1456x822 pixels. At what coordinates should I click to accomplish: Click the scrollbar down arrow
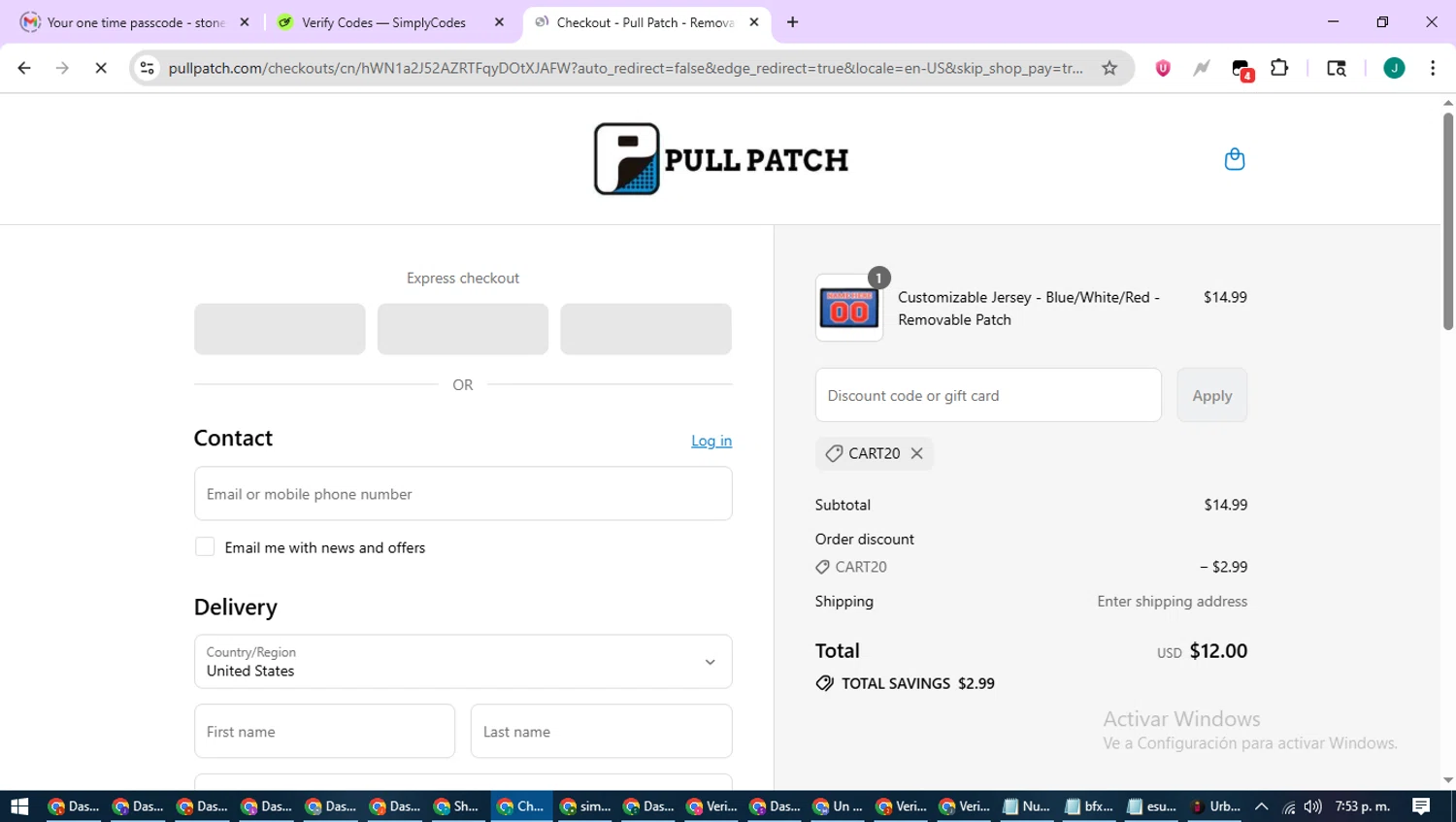pos(1448,780)
